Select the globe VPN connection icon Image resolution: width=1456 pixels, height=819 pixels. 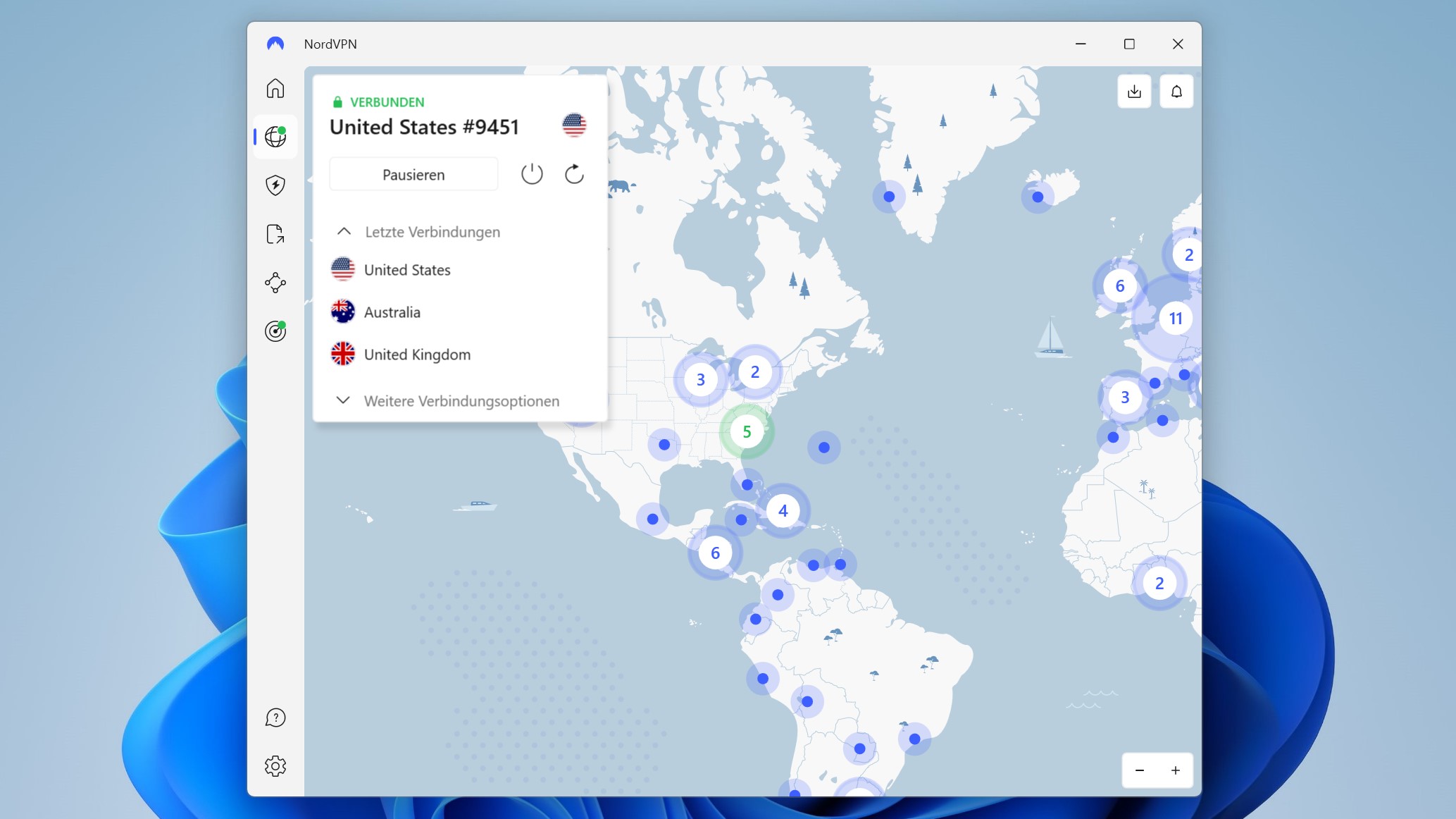(275, 137)
